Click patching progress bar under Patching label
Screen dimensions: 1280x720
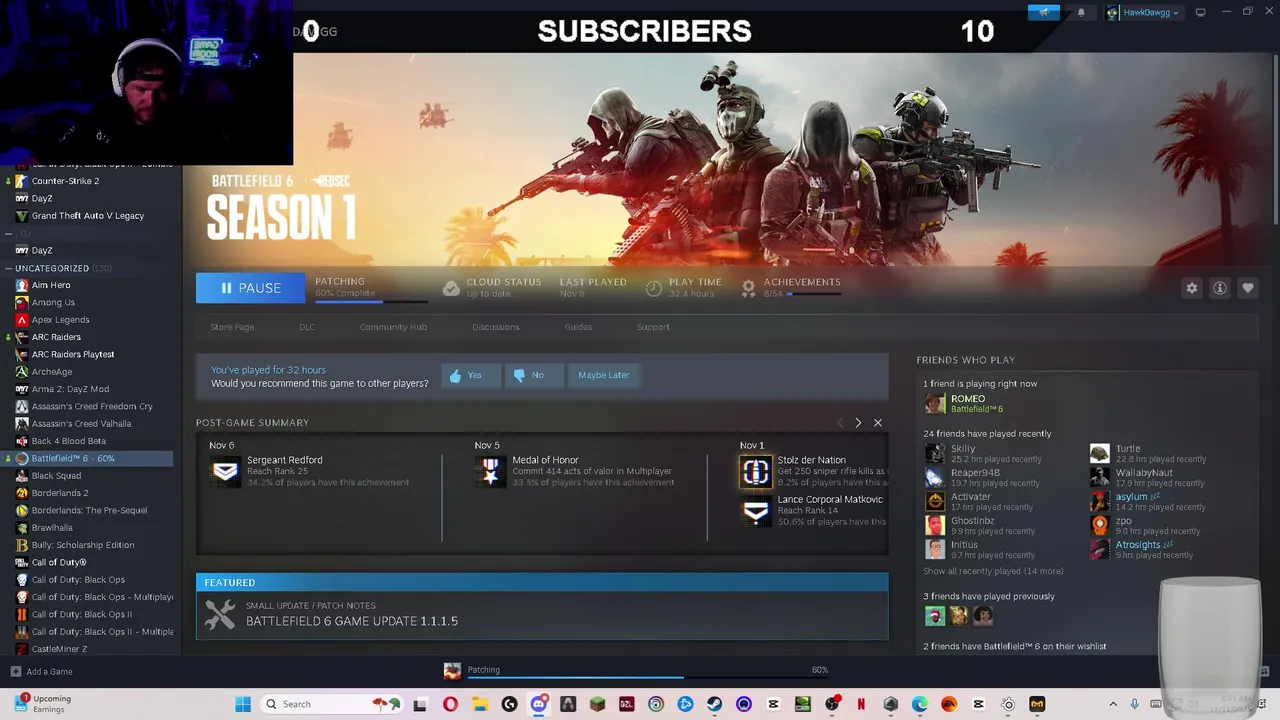tap(371, 300)
